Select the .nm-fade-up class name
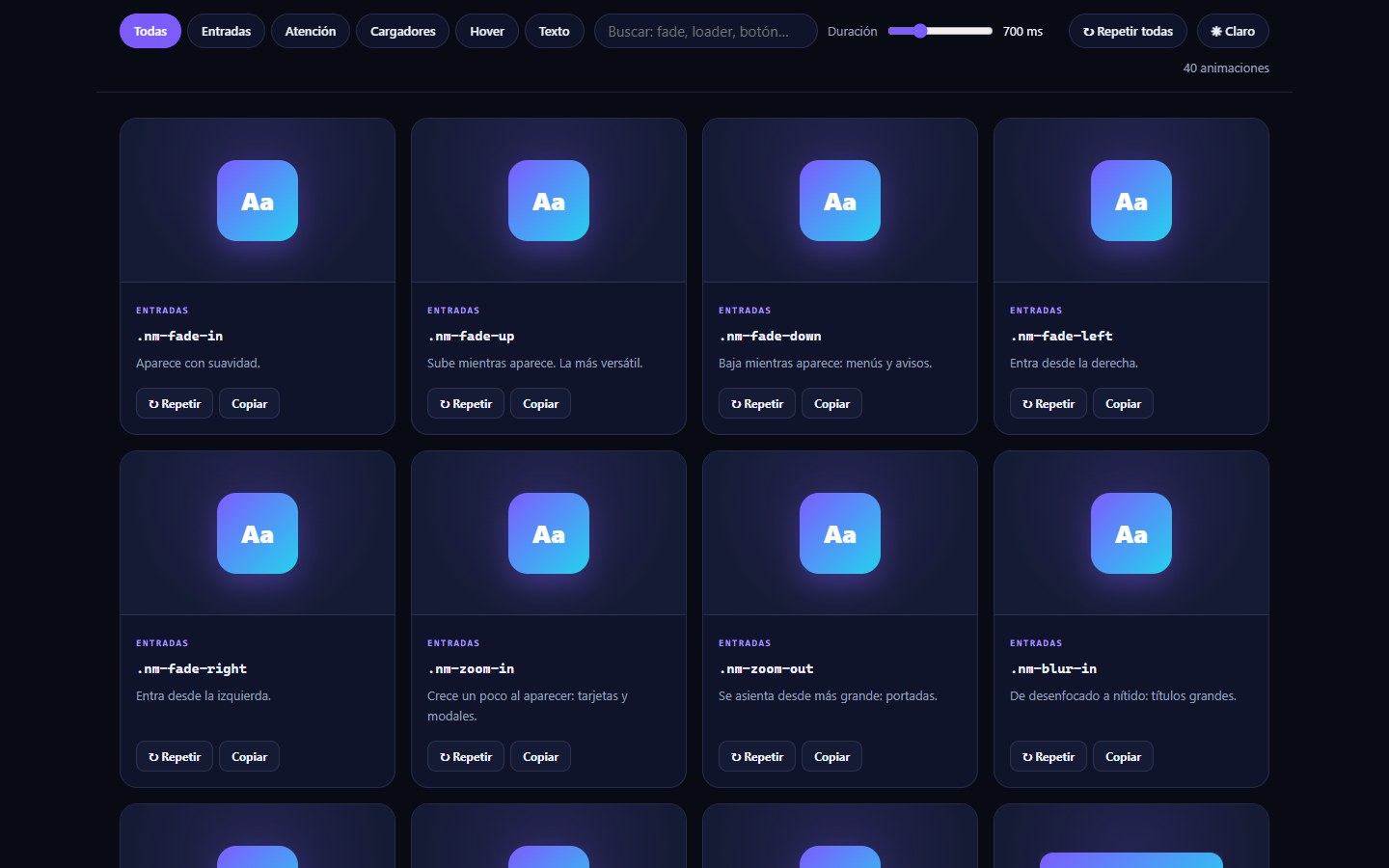1389x868 pixels. click(x=471, y=336)
